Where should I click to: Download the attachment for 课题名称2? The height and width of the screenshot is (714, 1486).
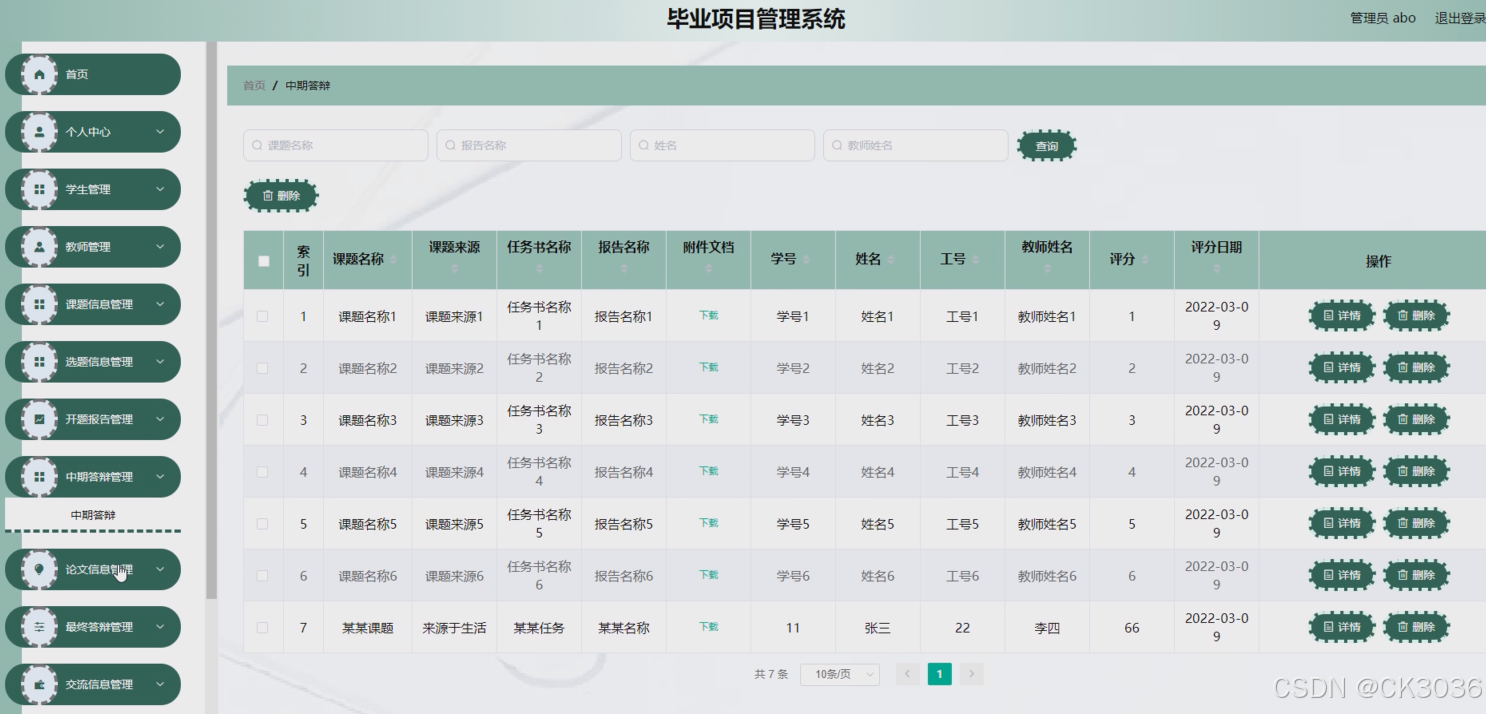click(709, 367)
